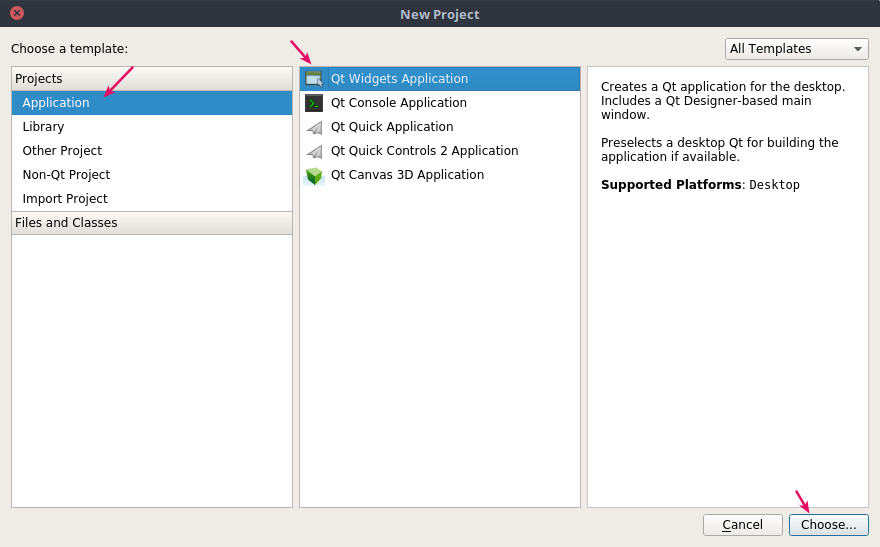This screenshot has width=880, height=547.
Task: Pick the Non-Qt Project category
Action: pyautogui.click(x=66, y=175)
